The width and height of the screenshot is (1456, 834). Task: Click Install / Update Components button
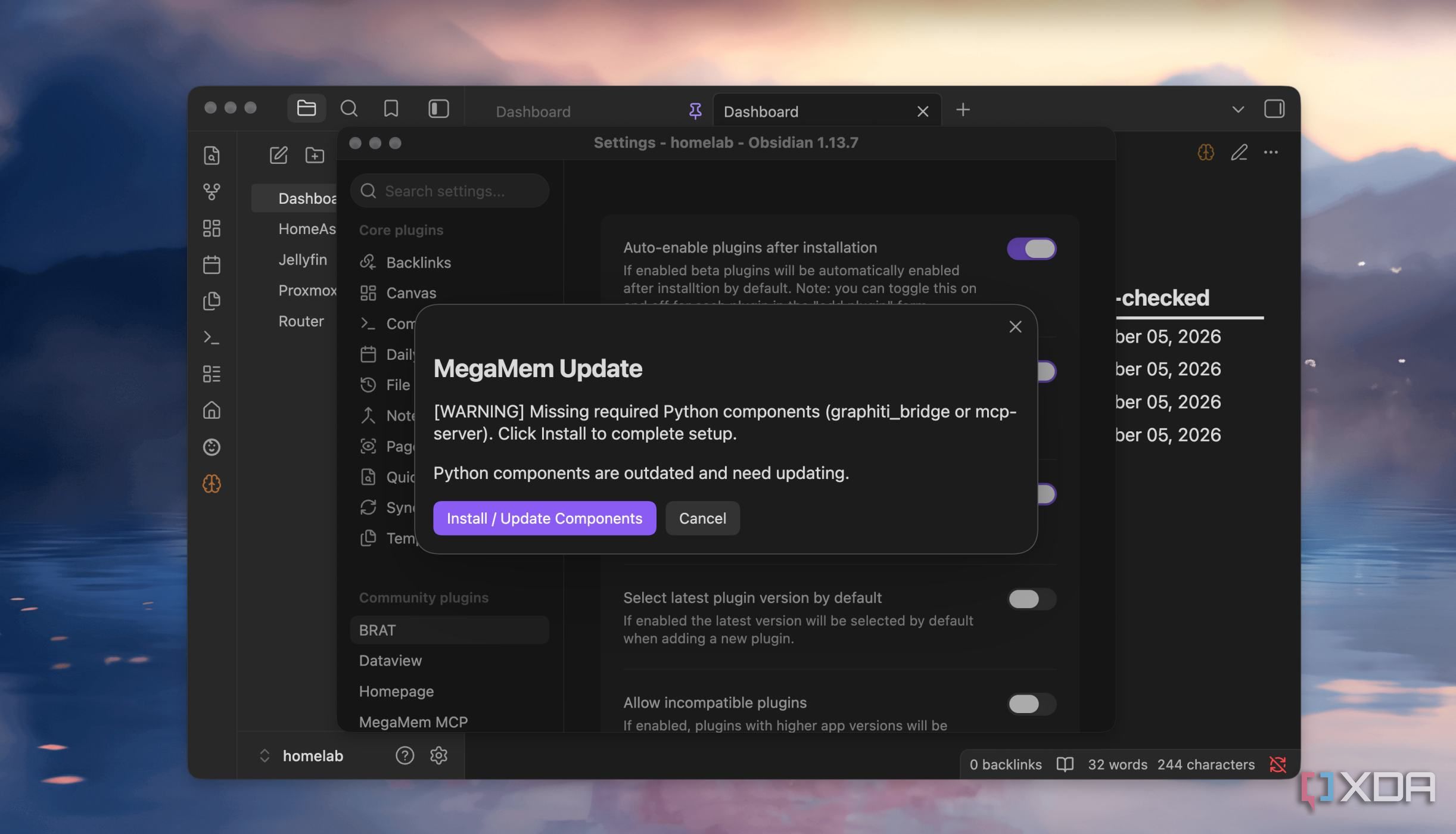click(545, 518)
